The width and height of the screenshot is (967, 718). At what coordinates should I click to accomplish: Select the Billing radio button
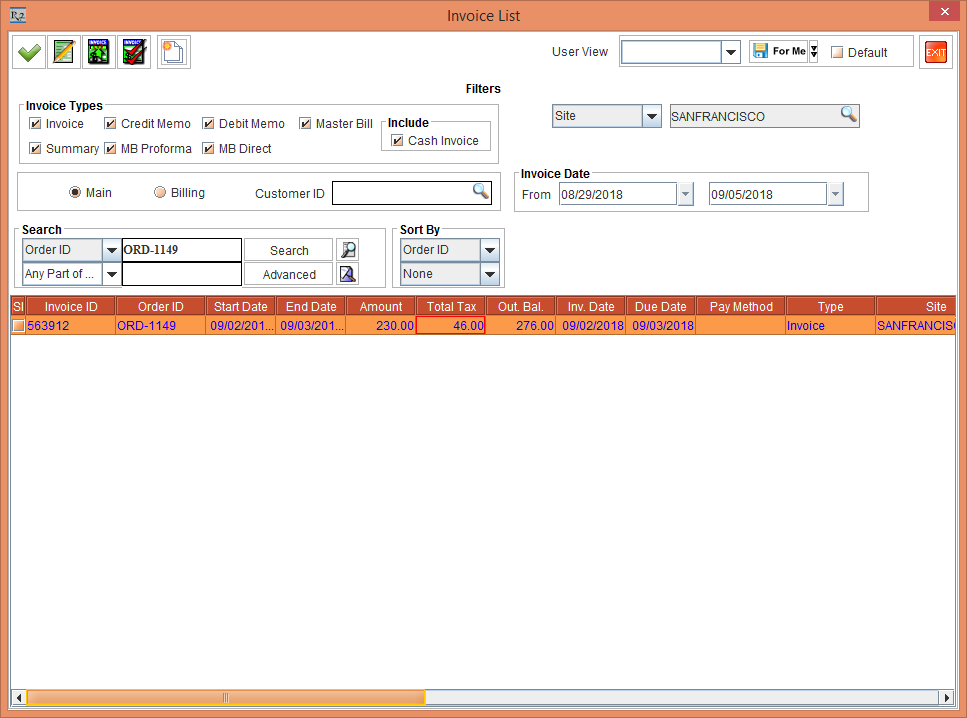[x=160, y=193]
